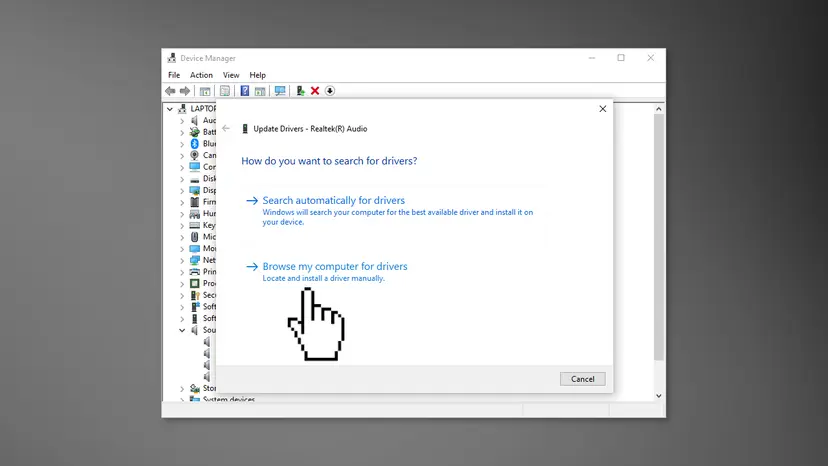Viewport: 828px width, 466px height.
Task: Select the 'Disk' drives tree row label
Action: tap(209, 179)
